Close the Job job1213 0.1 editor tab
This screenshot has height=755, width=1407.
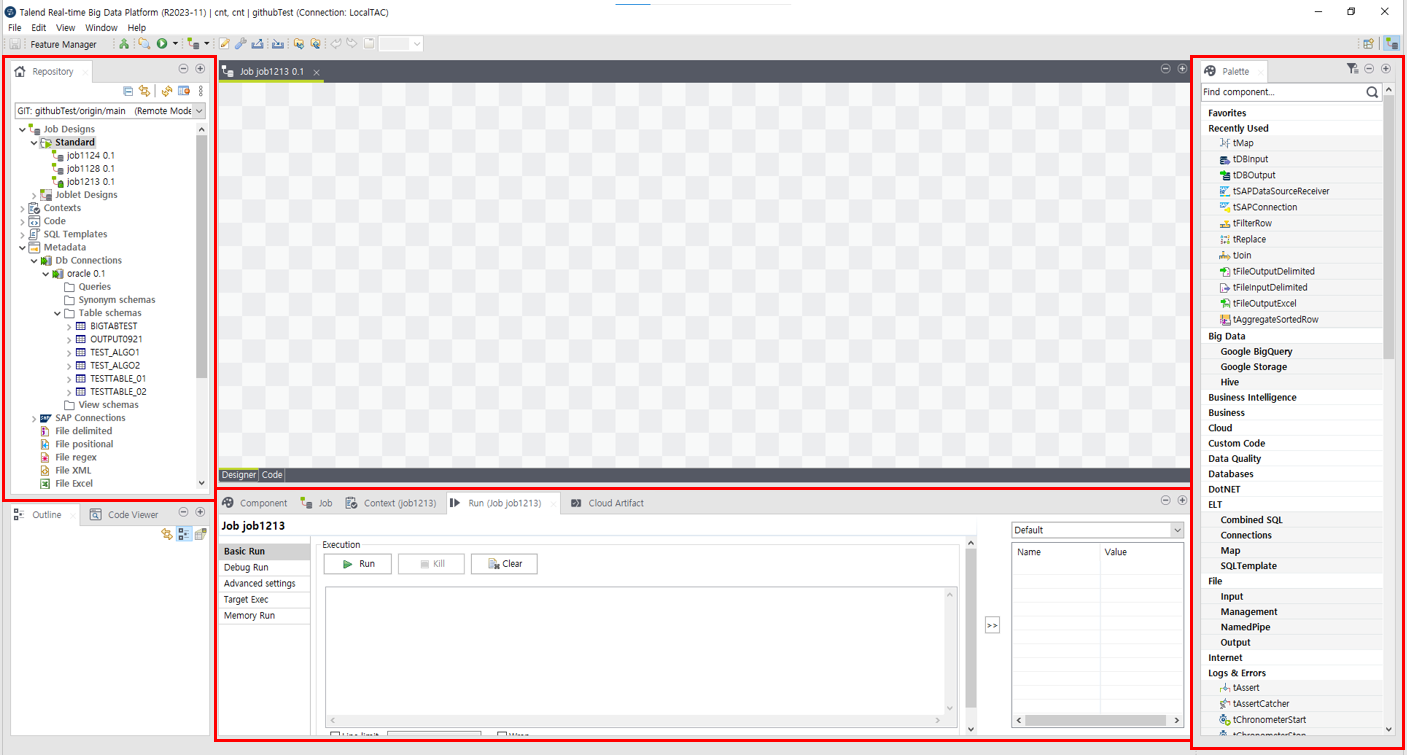click(x=316, y=73)
